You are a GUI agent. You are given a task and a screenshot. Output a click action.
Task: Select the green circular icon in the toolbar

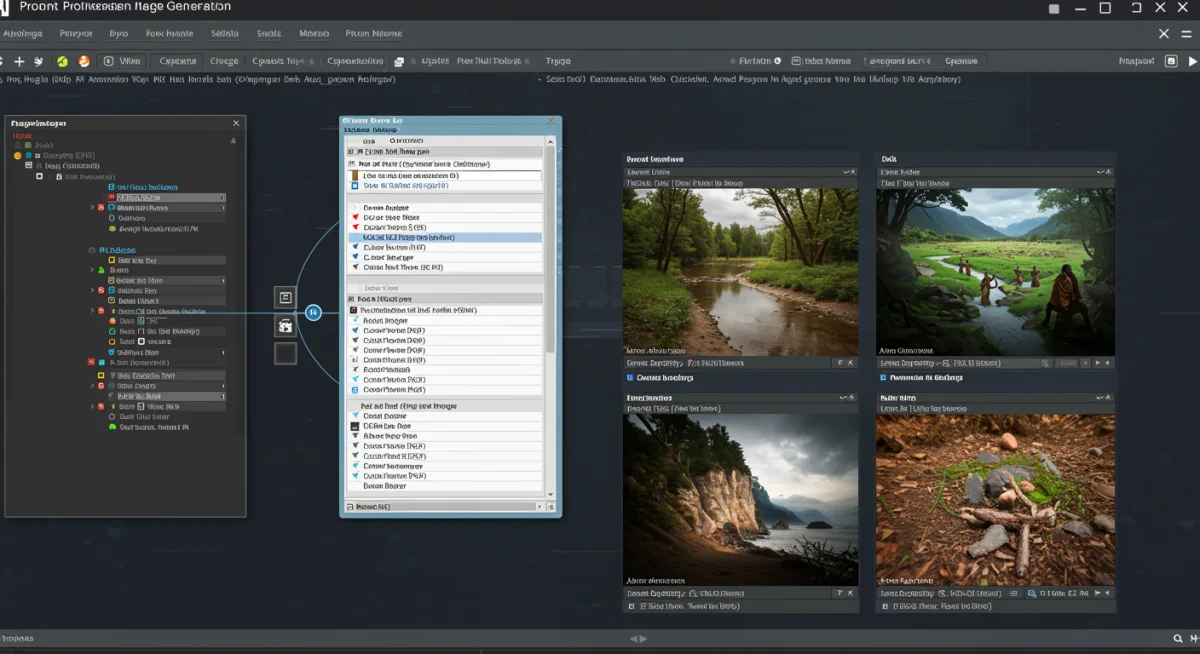(x=61, y=60)
